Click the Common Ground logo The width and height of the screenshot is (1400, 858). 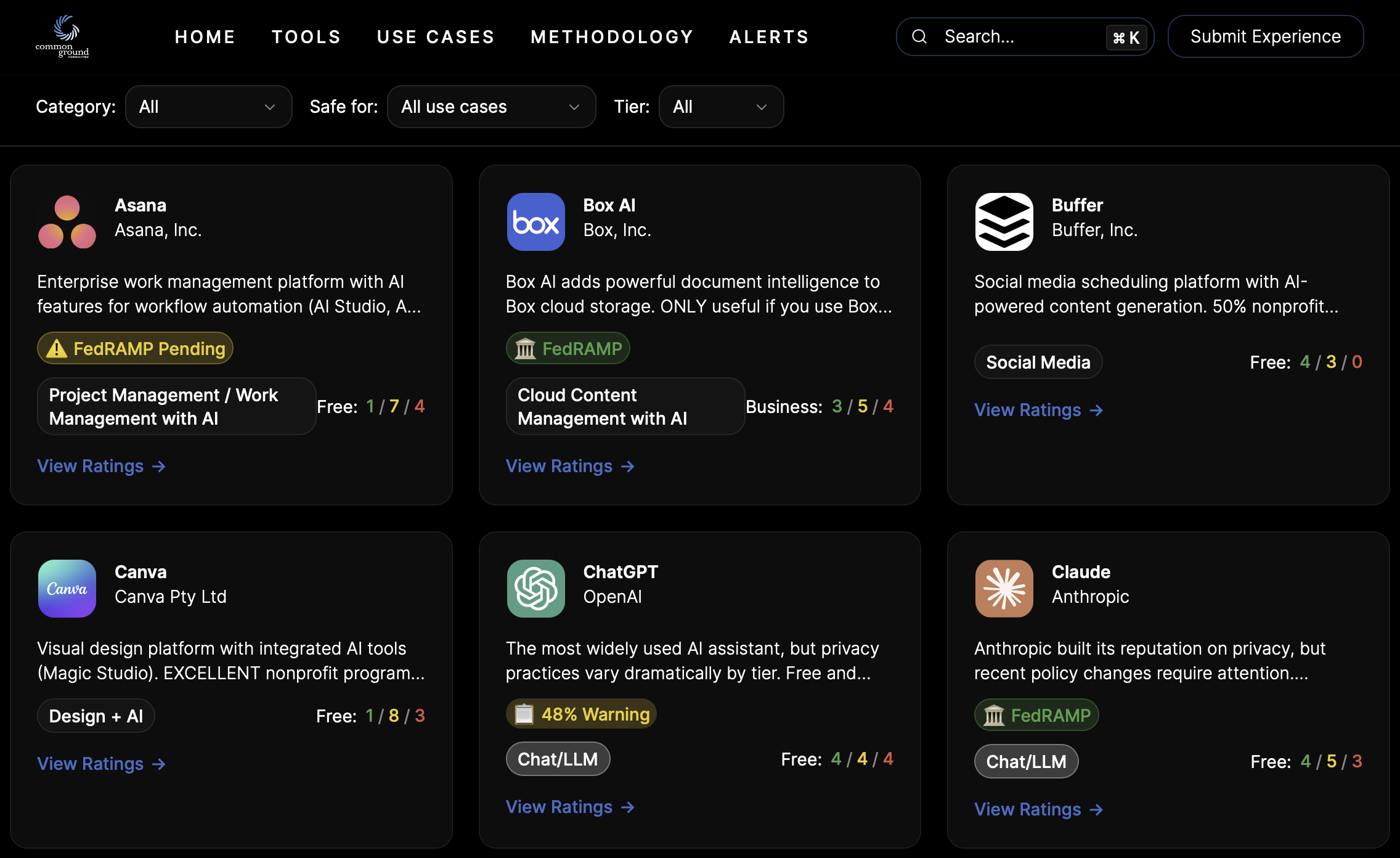(62, 36)
